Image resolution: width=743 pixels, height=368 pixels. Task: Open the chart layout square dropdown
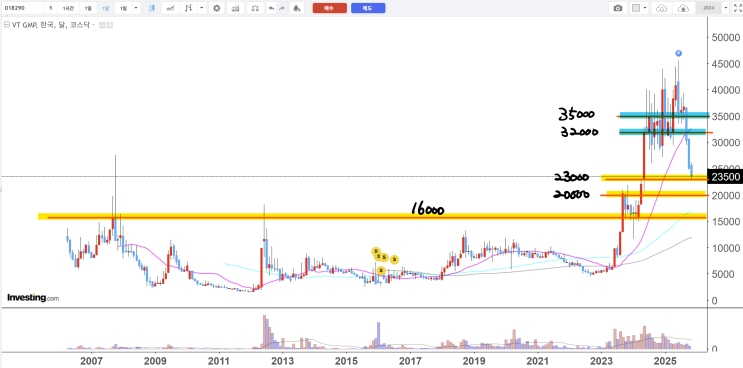[639, 8]
